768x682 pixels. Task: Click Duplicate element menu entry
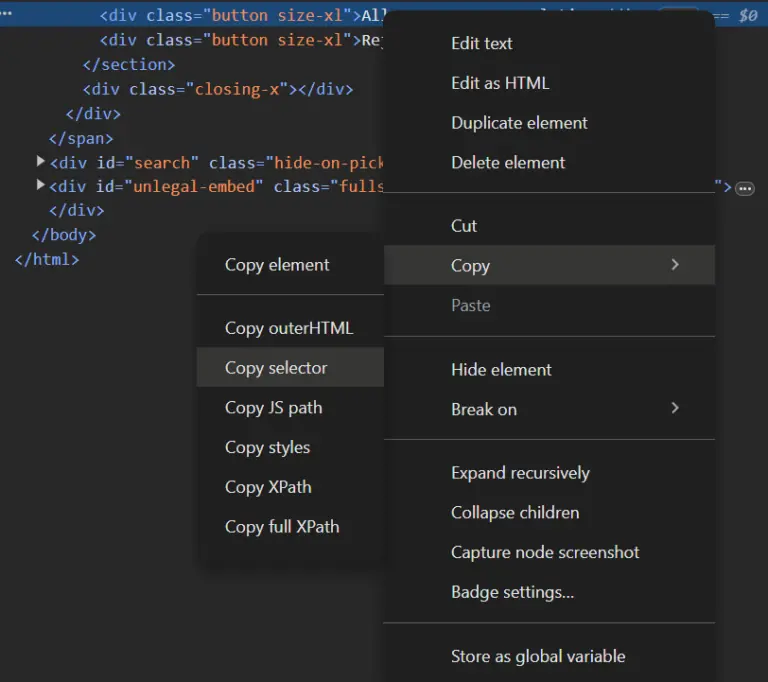[549, 123]
